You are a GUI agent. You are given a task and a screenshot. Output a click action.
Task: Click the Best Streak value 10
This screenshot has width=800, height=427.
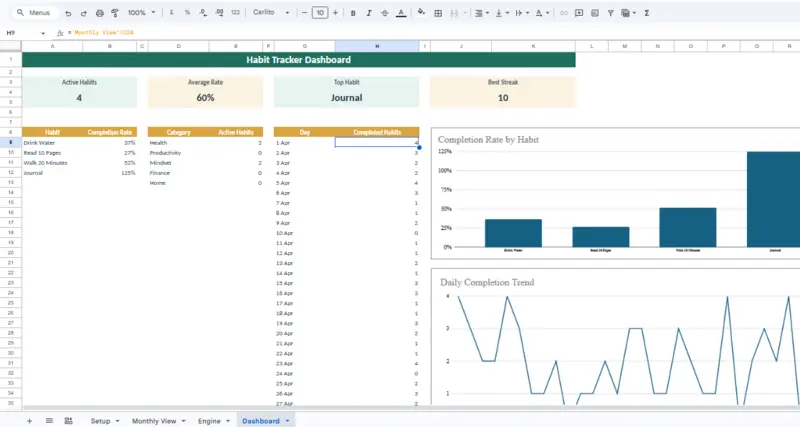pyautogui.click(x=503, y=97)
